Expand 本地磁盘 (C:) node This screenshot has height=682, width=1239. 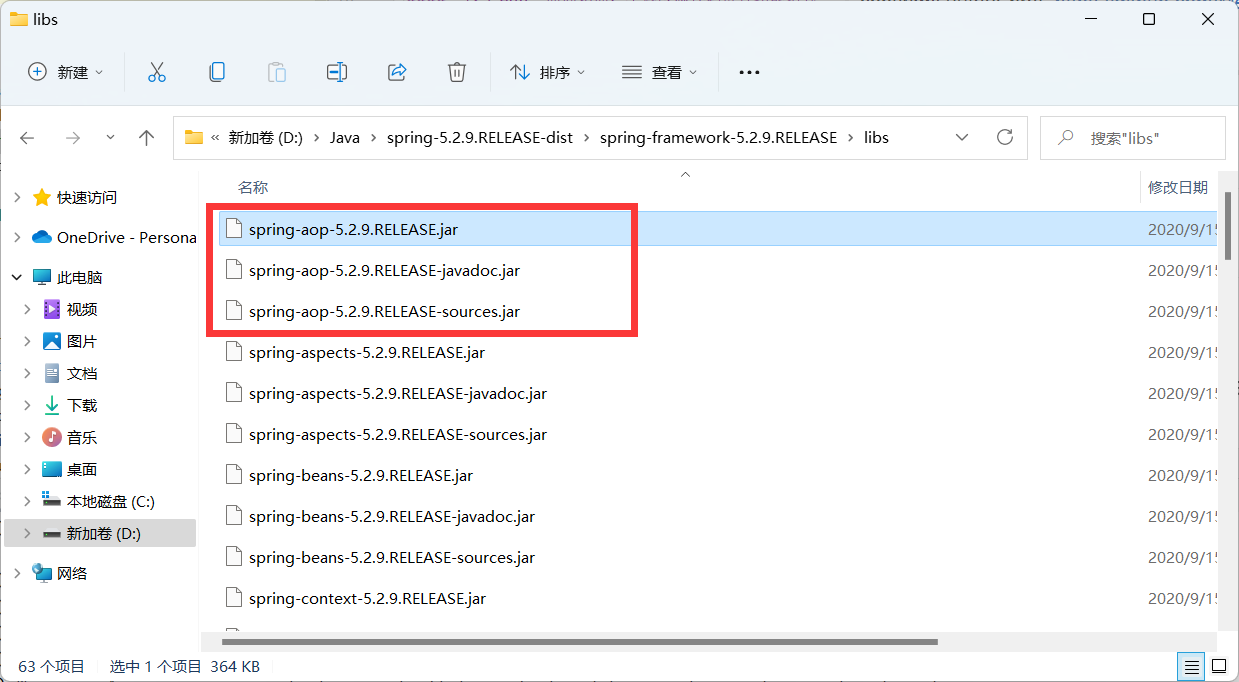[x=28, y=502]
